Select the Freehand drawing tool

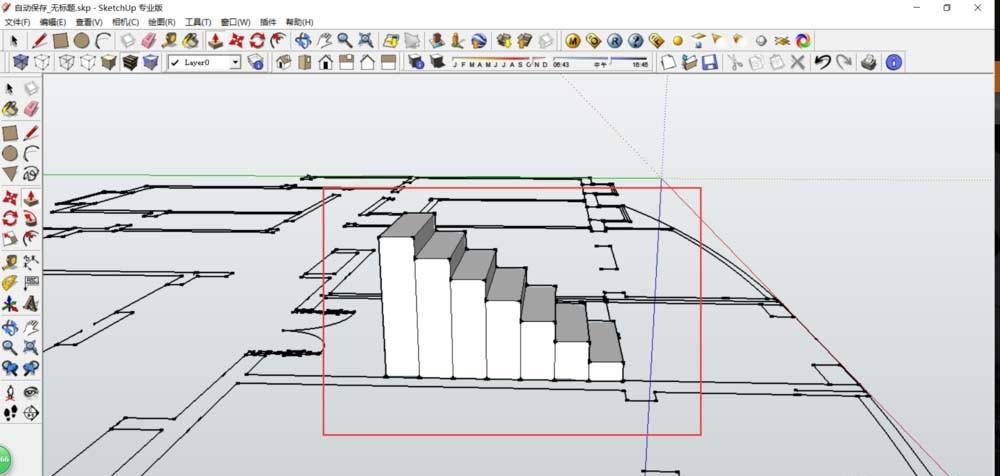(x=31, y=174)
